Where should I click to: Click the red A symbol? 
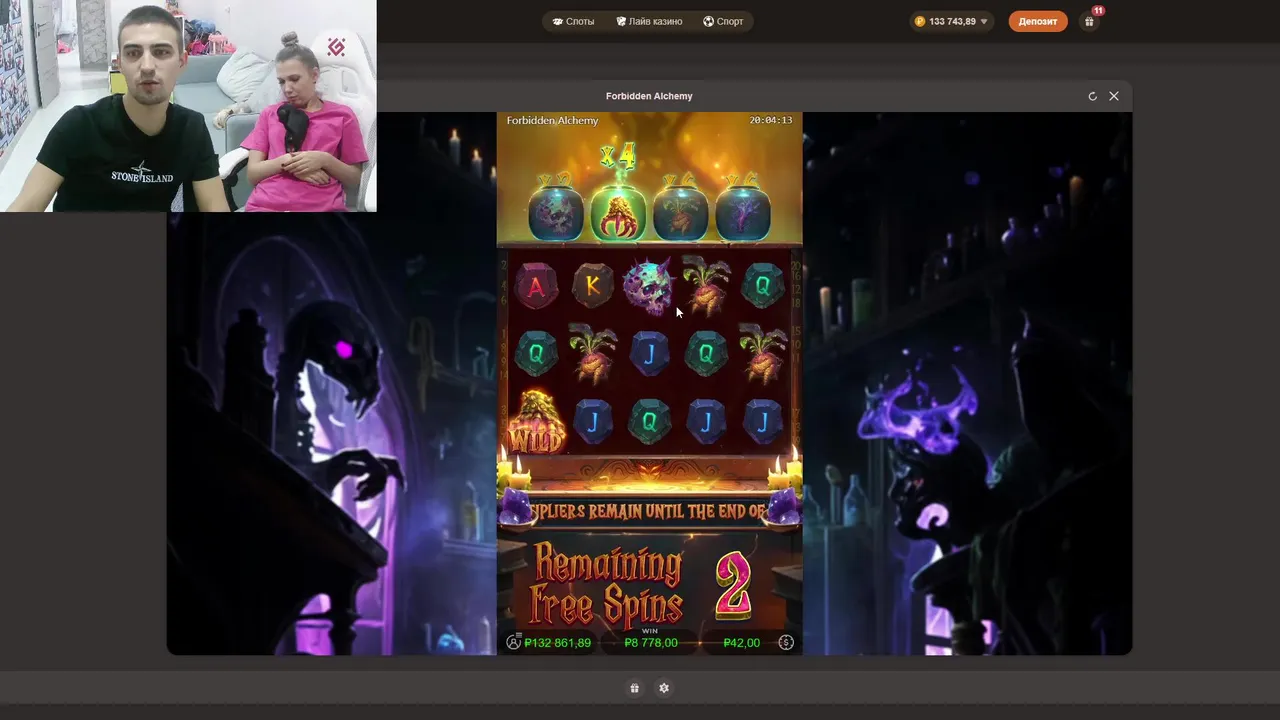click(536, 288)
